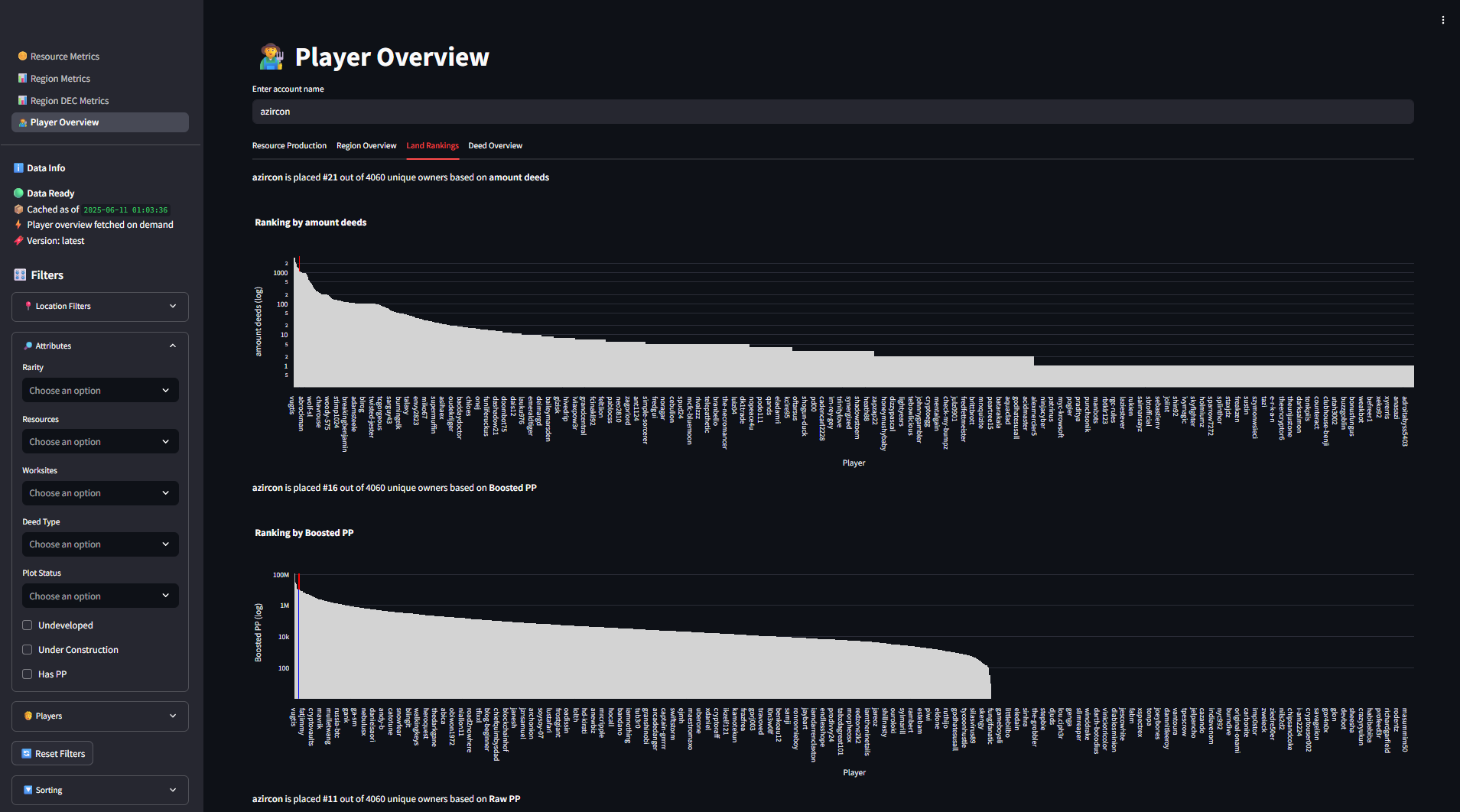Open the Worksites dropdown

click(x=100, y=493)
